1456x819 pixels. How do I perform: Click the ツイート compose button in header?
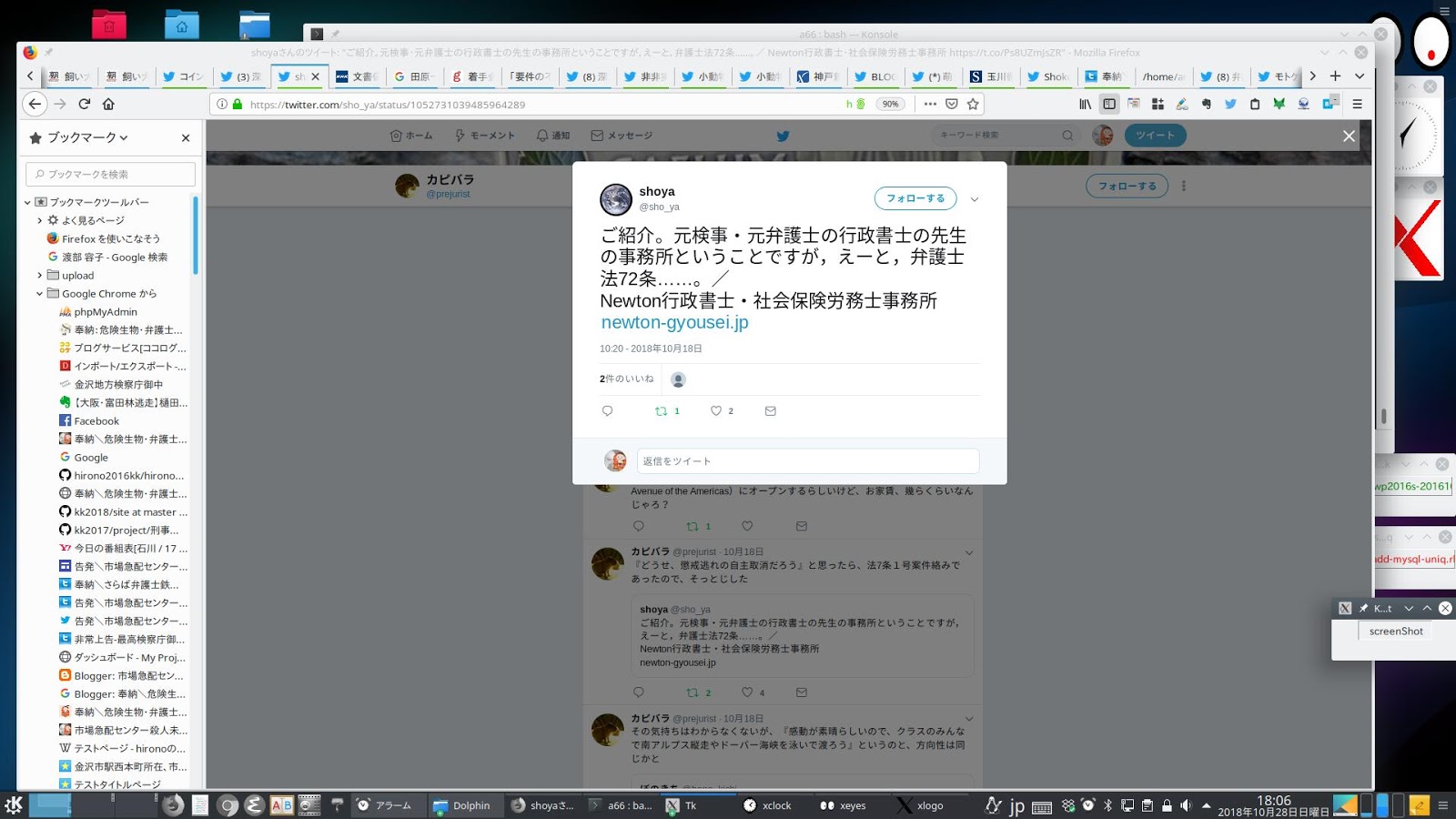1156,136
